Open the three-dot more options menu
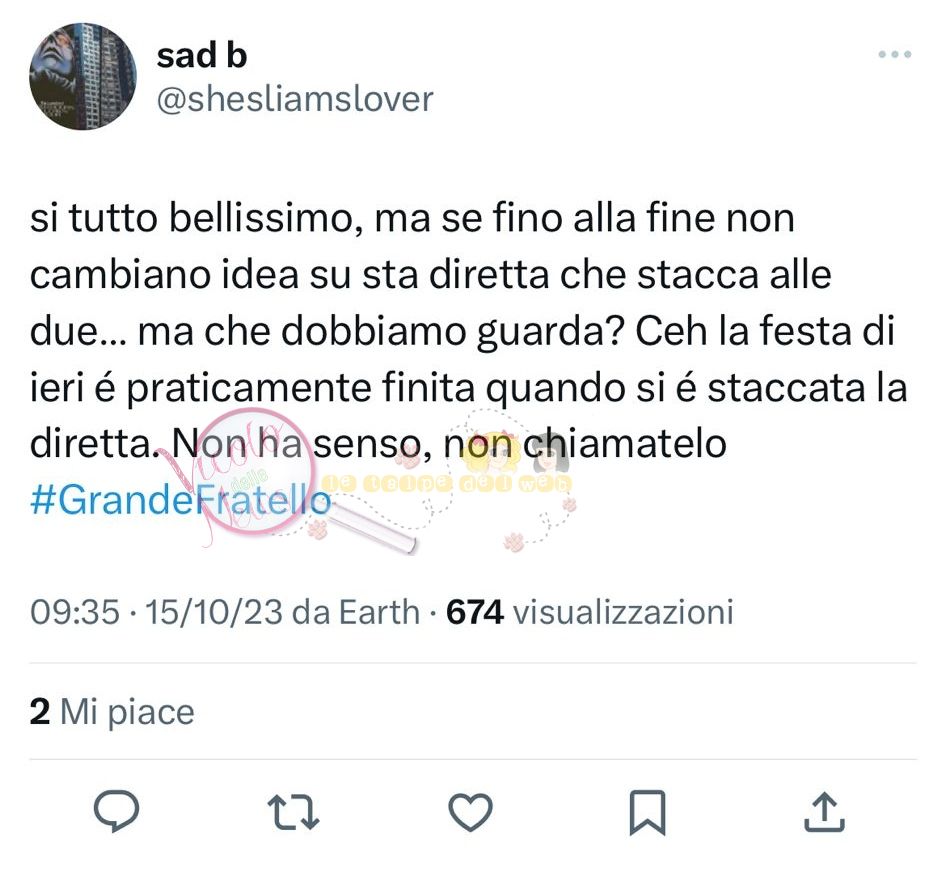 pos(894,54)
